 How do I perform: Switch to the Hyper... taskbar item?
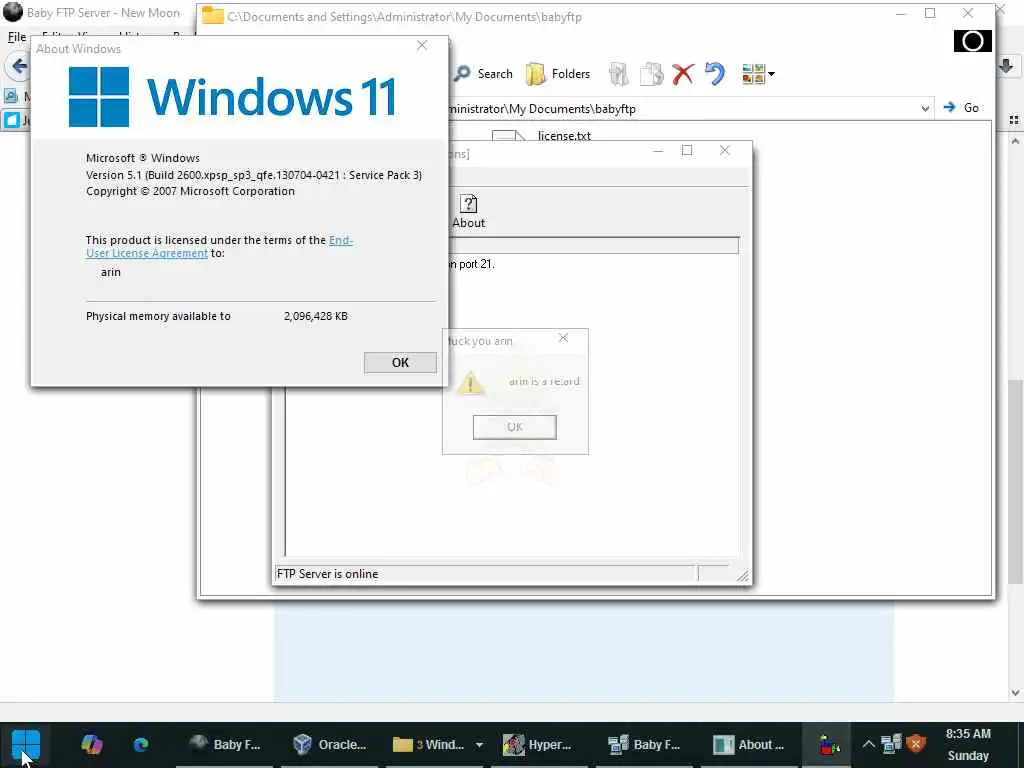tap(537, 744)
